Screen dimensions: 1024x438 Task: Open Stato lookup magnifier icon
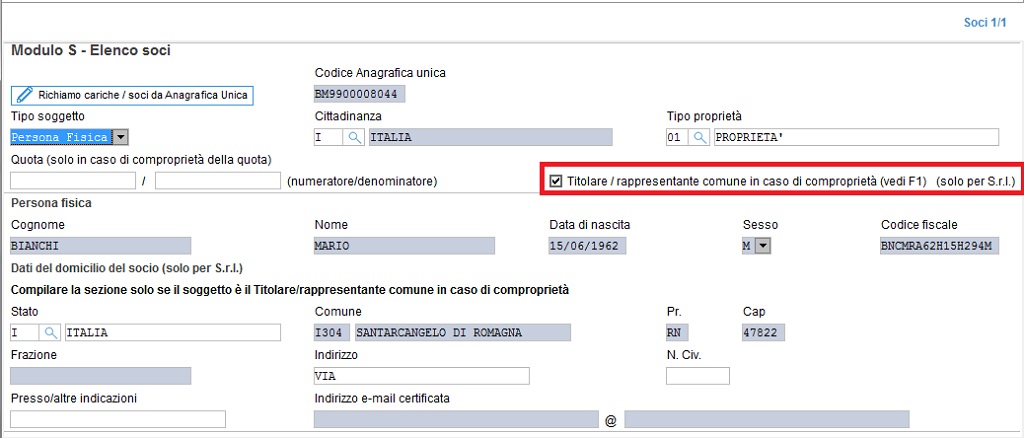[x=50, y=332]
